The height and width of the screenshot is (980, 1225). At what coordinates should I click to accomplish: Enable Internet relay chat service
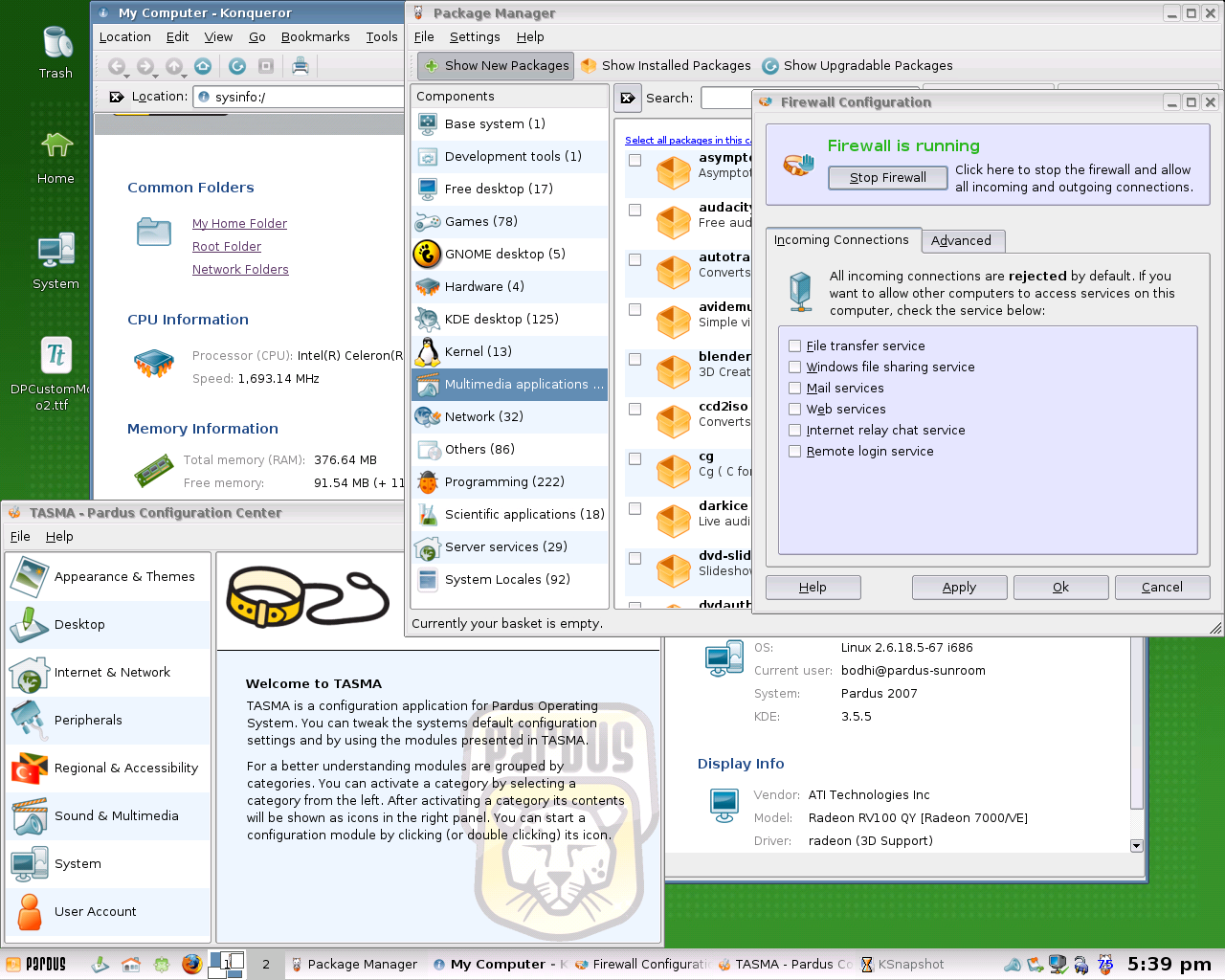coord(794,431)
